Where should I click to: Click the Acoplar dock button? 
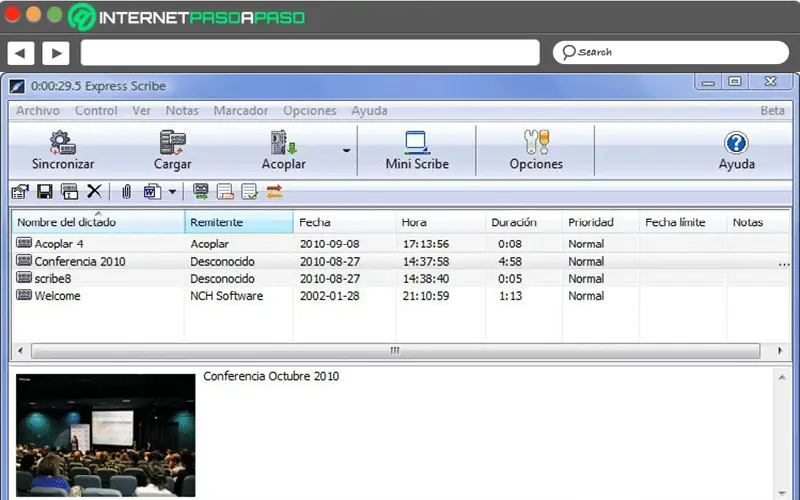[283, 151]
